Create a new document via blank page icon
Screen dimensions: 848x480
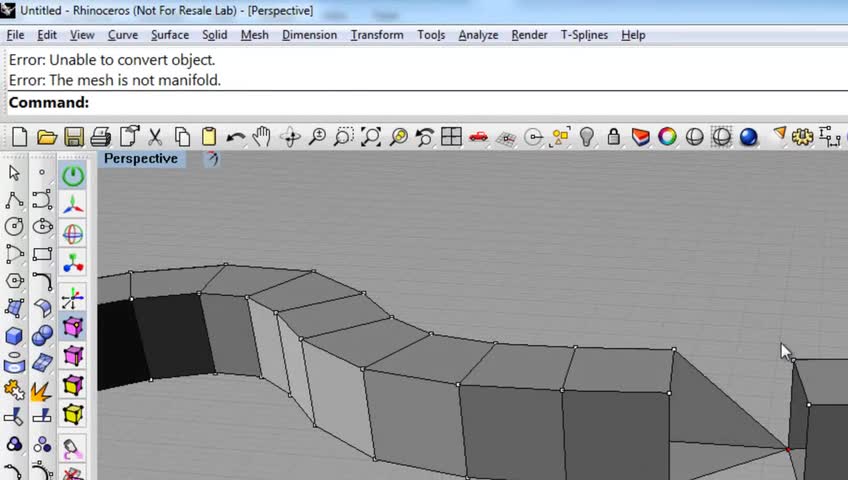pyautogui.click(x=19, y=137)
